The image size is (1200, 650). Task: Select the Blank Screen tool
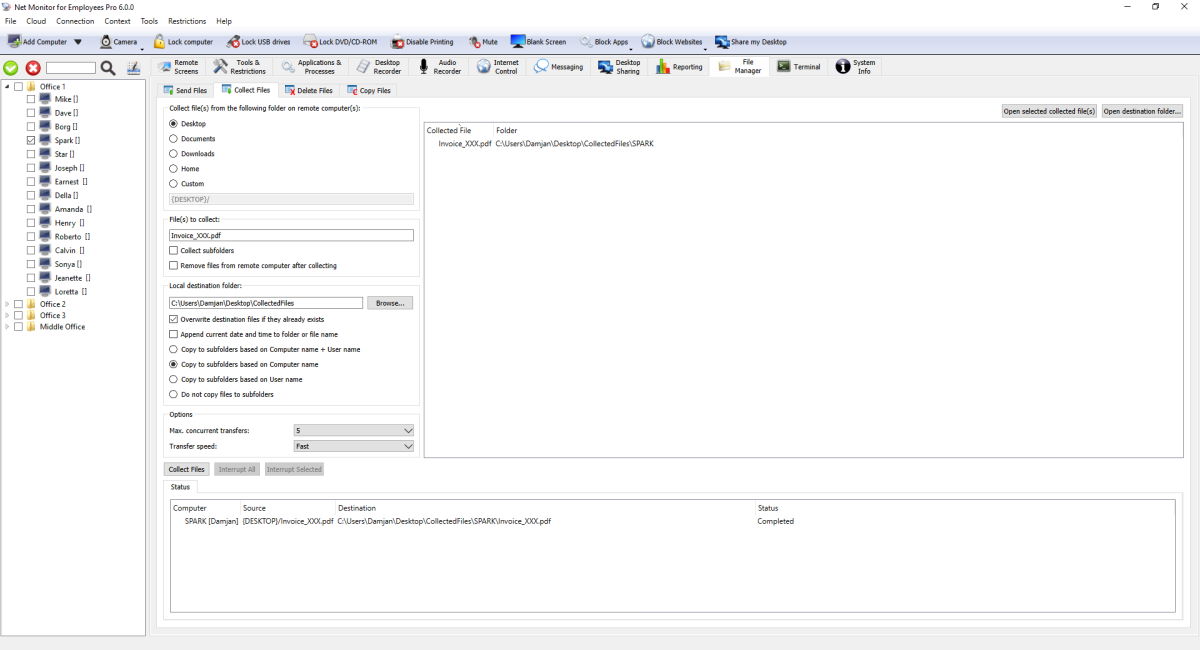518,42
